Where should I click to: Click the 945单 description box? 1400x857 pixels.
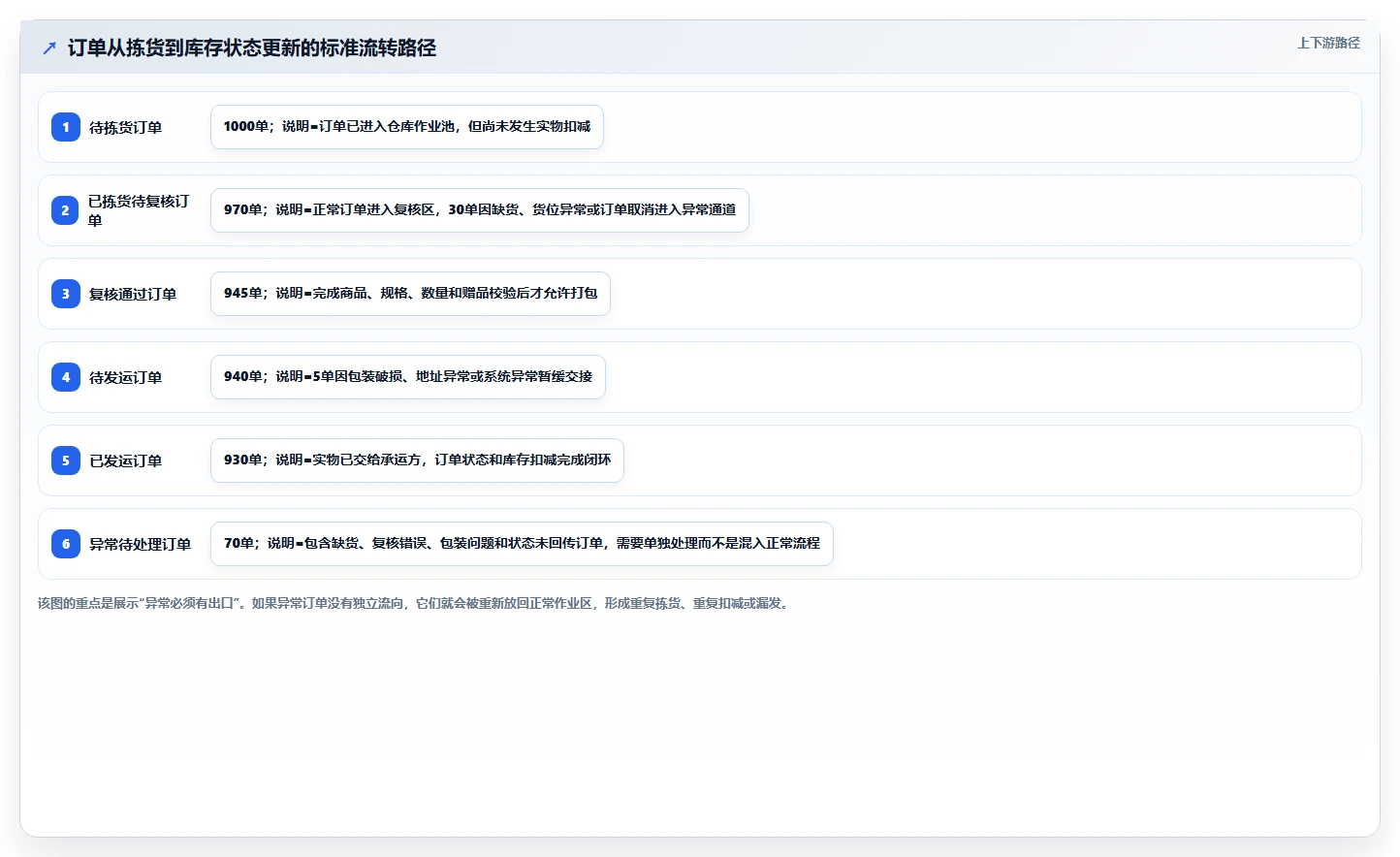(410, 294)
